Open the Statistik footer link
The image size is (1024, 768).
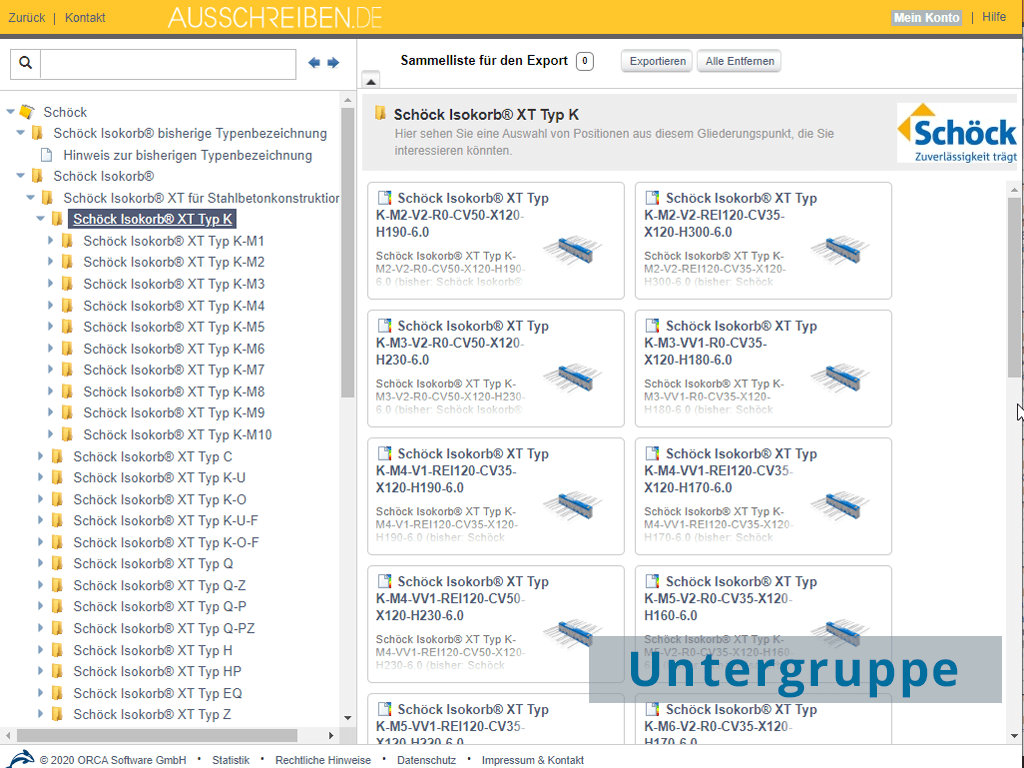point(231,760)
